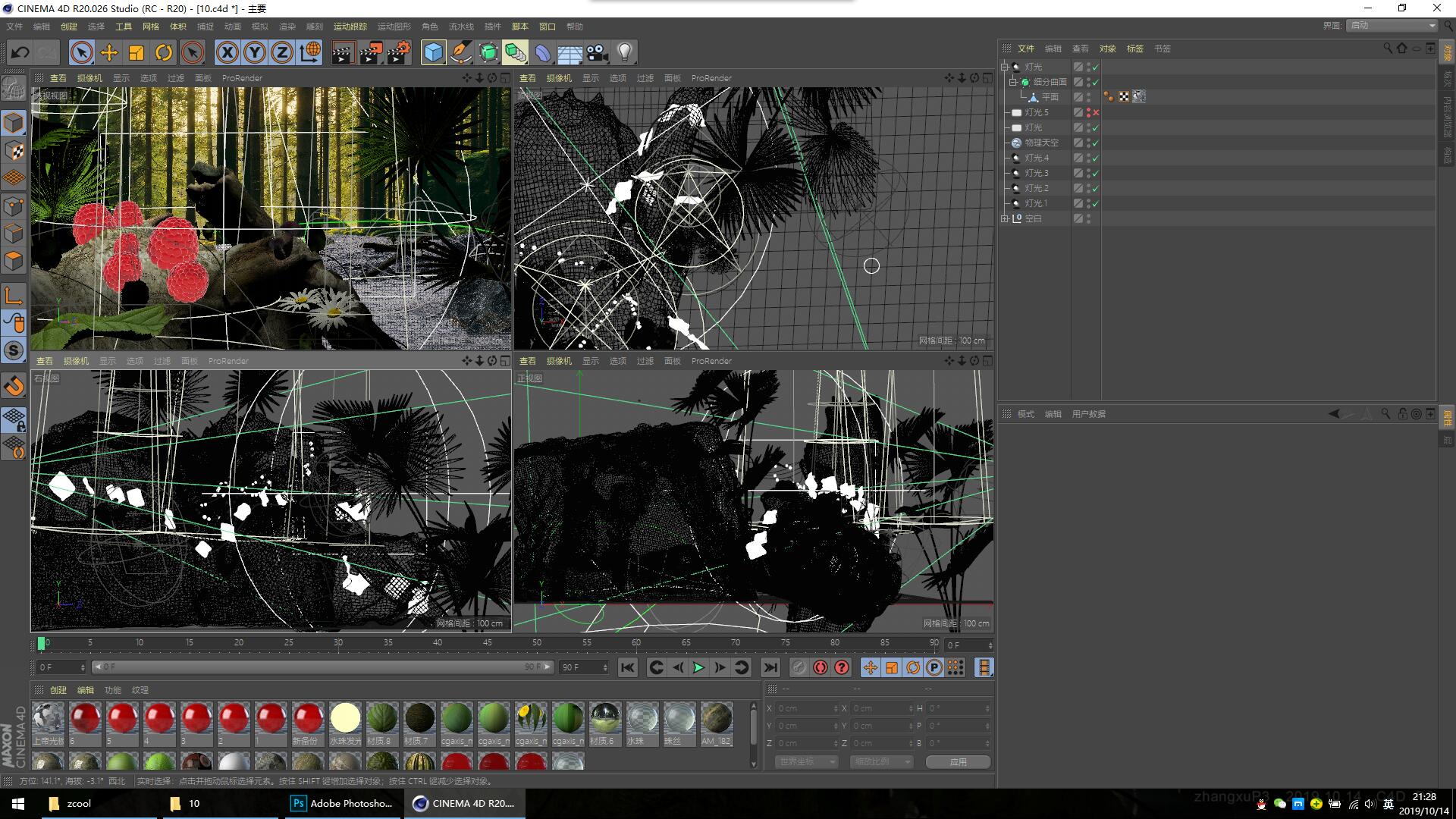Toggle Z axis lock
This screenshot has width=1456, height=819.
(x=281, y=52)
